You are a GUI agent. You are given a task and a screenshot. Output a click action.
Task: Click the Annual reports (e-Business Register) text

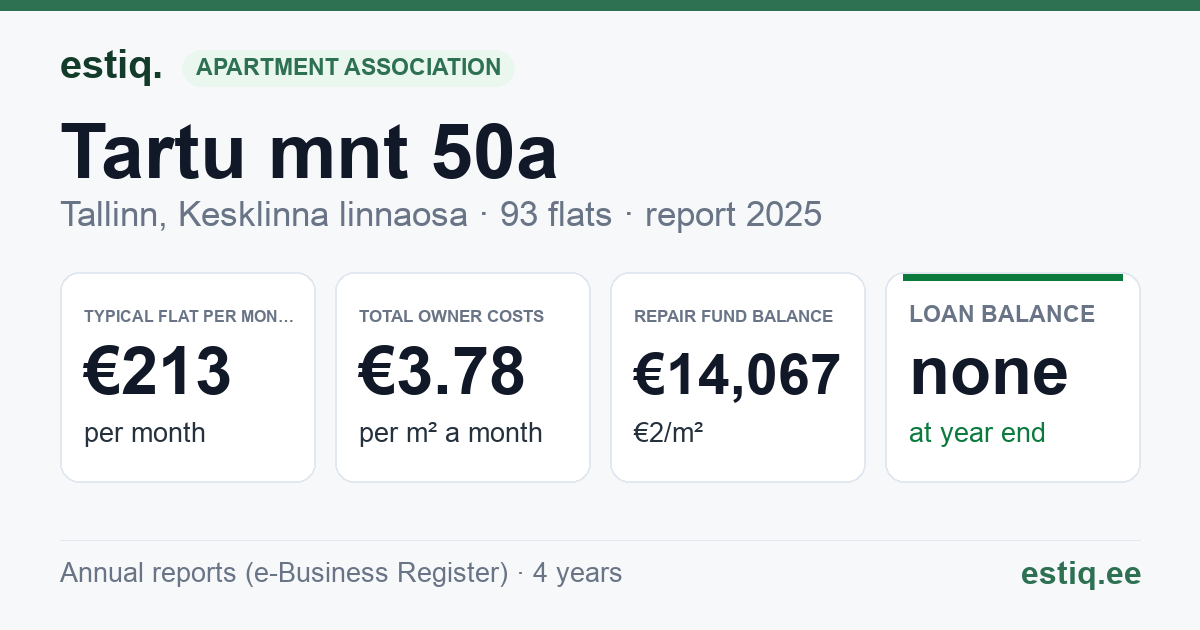click(x=284, y=573)
